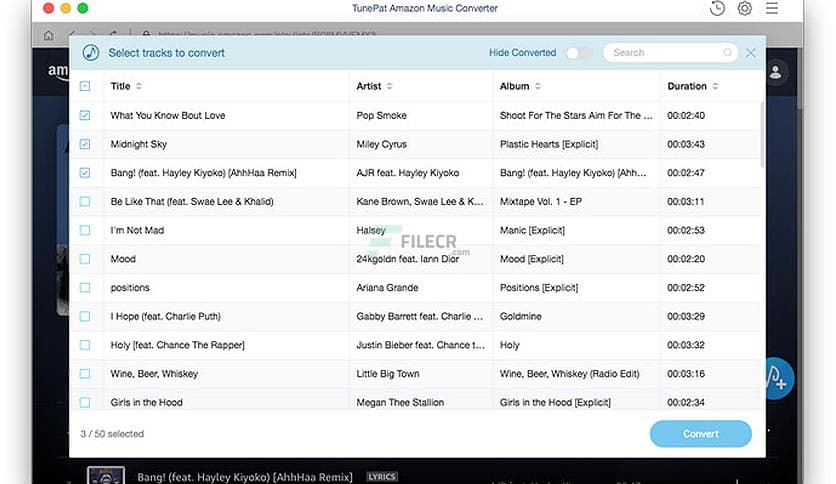Close the Select tracks dialog
The width and height of the screenshot is (836, 484).
click(751, 53)
